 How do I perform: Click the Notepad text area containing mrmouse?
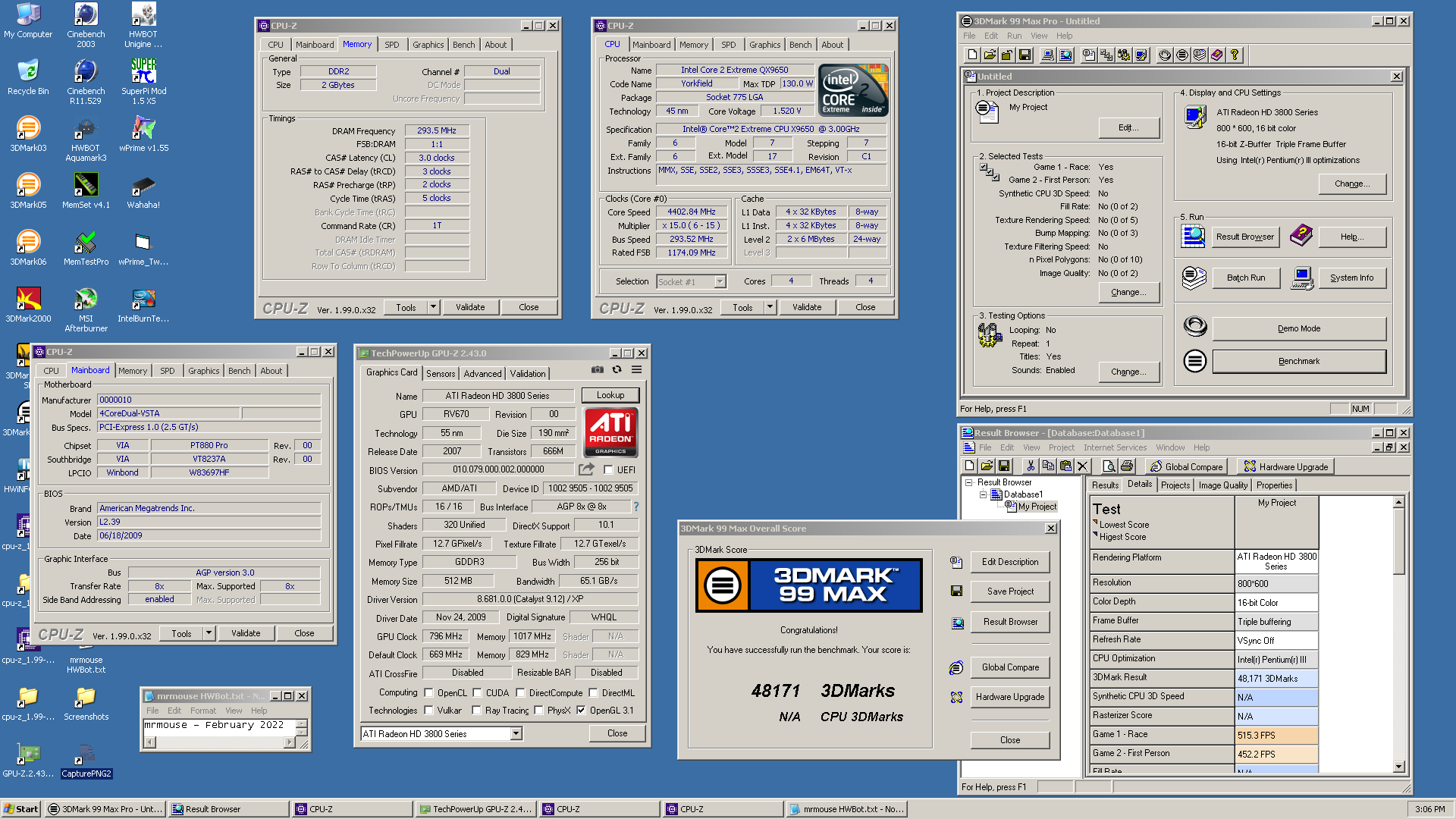point(218,727)
